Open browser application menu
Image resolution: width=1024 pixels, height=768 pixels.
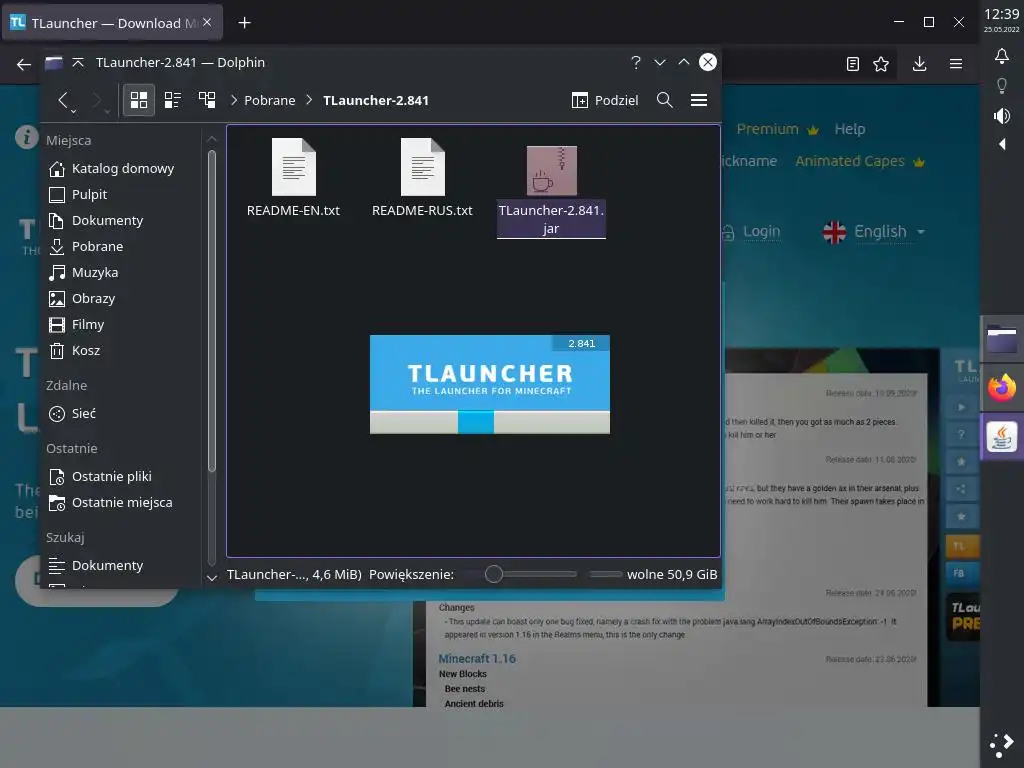(956, 64)
